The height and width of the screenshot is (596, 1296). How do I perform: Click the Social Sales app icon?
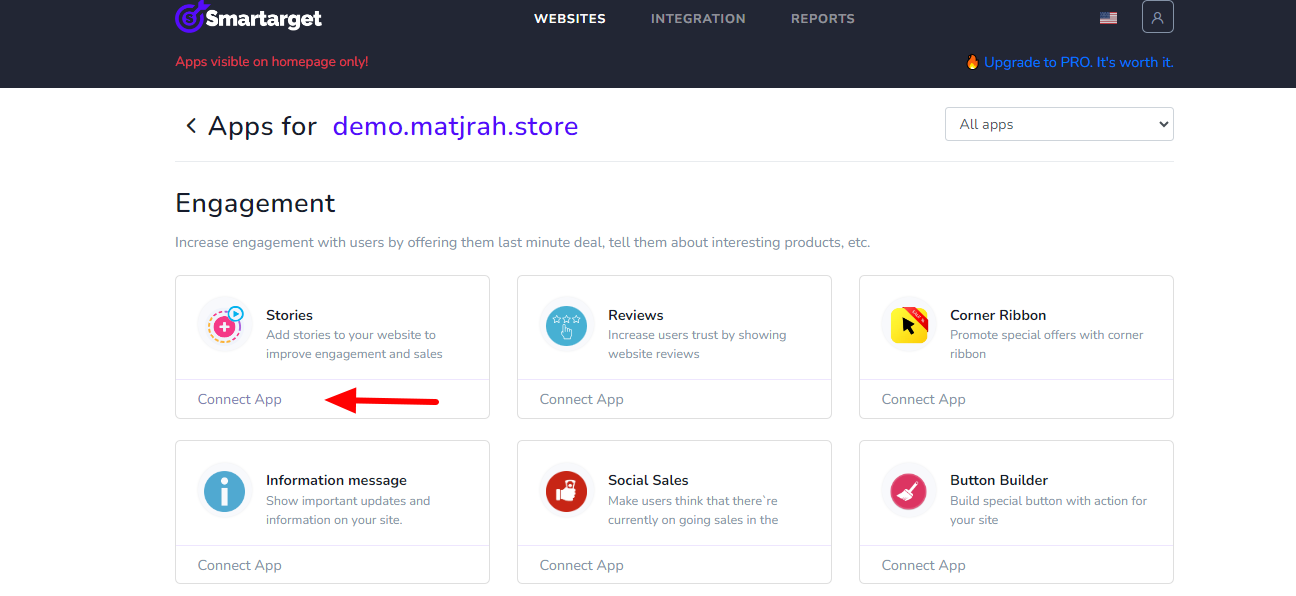pos(567,490)
